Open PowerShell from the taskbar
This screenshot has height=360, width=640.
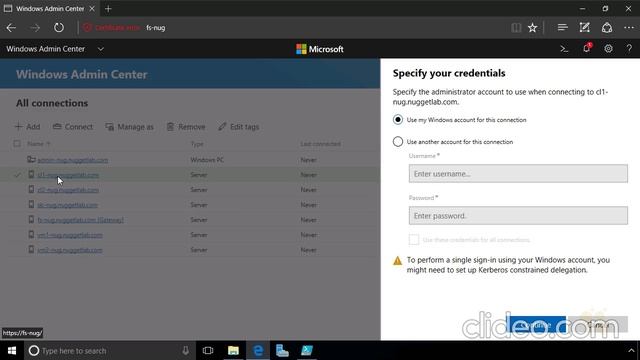tap(307, 351)
